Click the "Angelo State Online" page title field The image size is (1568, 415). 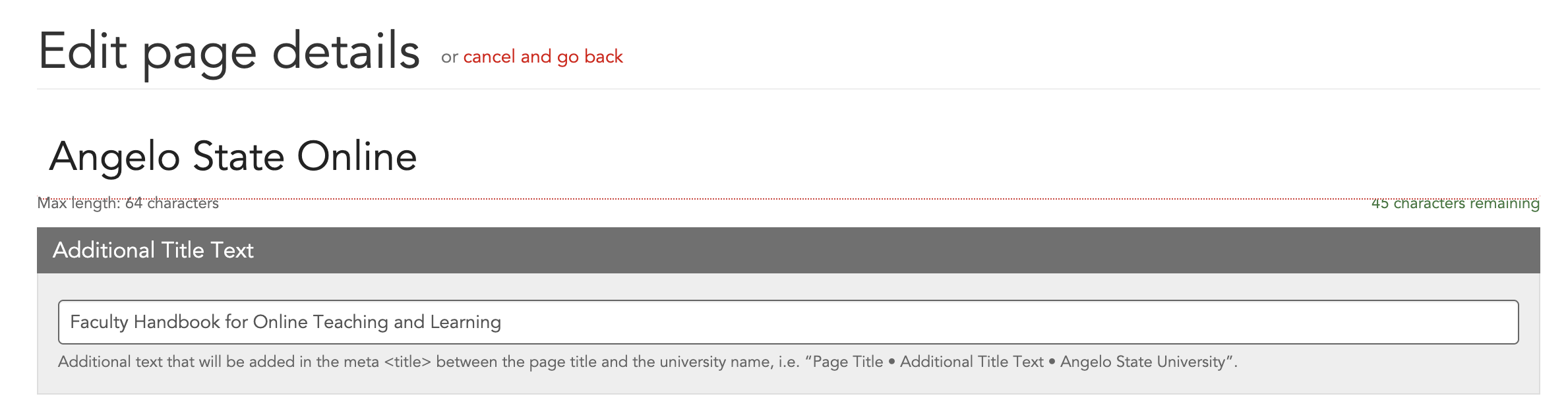[233, 157]
